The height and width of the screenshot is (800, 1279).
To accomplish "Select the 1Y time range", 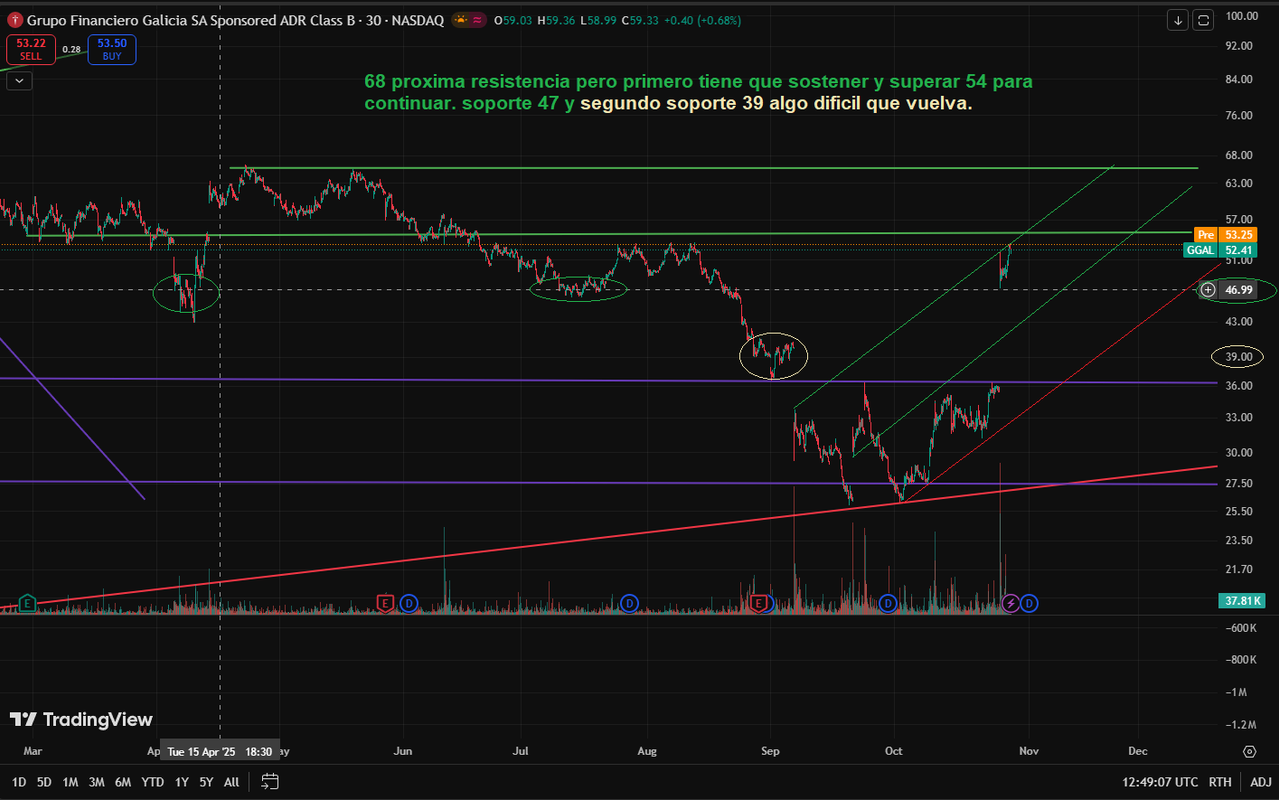I will (181, 782).
